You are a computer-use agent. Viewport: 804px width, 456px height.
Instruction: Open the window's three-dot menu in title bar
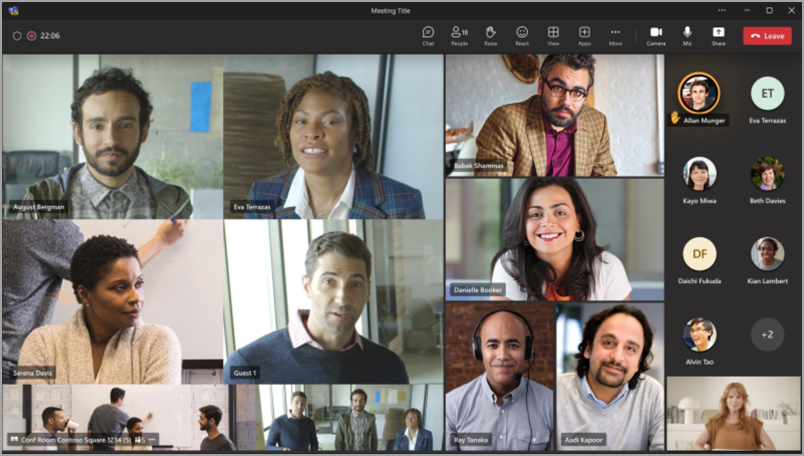716,10
